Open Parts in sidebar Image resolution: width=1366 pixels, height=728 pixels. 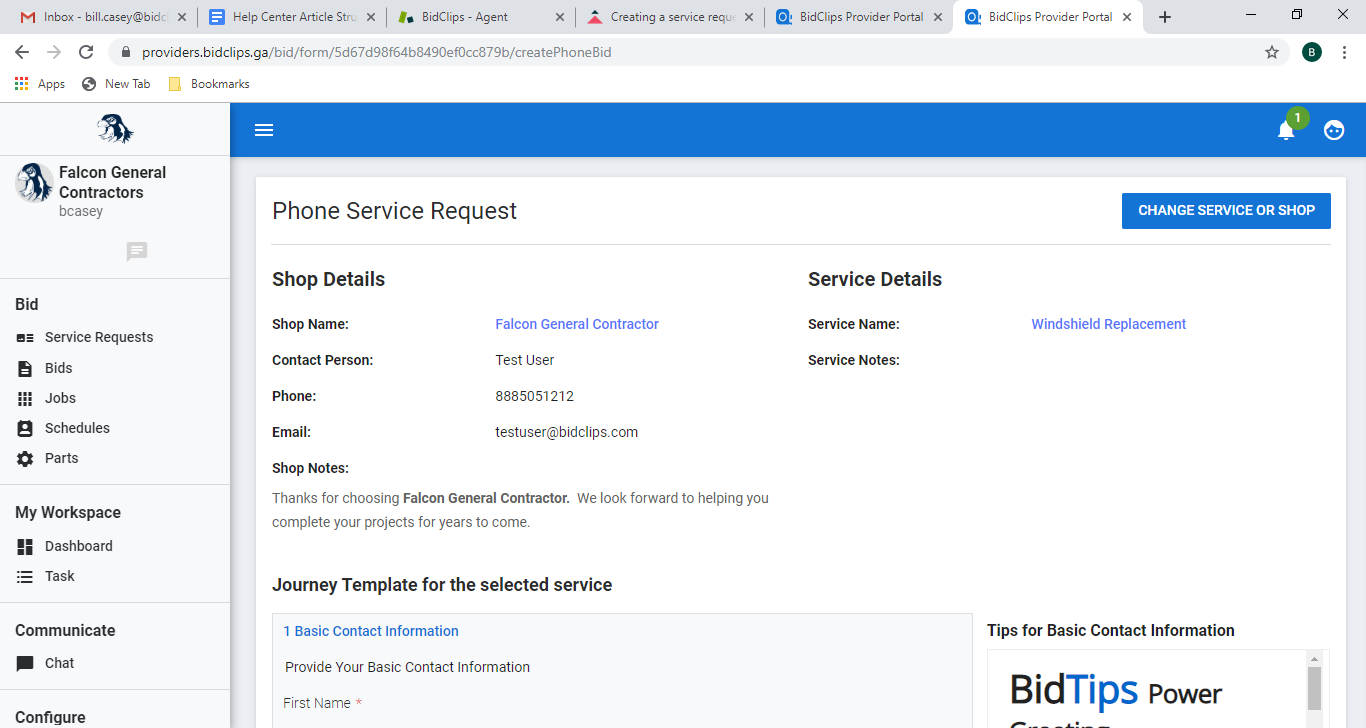(x=62, y=458)
